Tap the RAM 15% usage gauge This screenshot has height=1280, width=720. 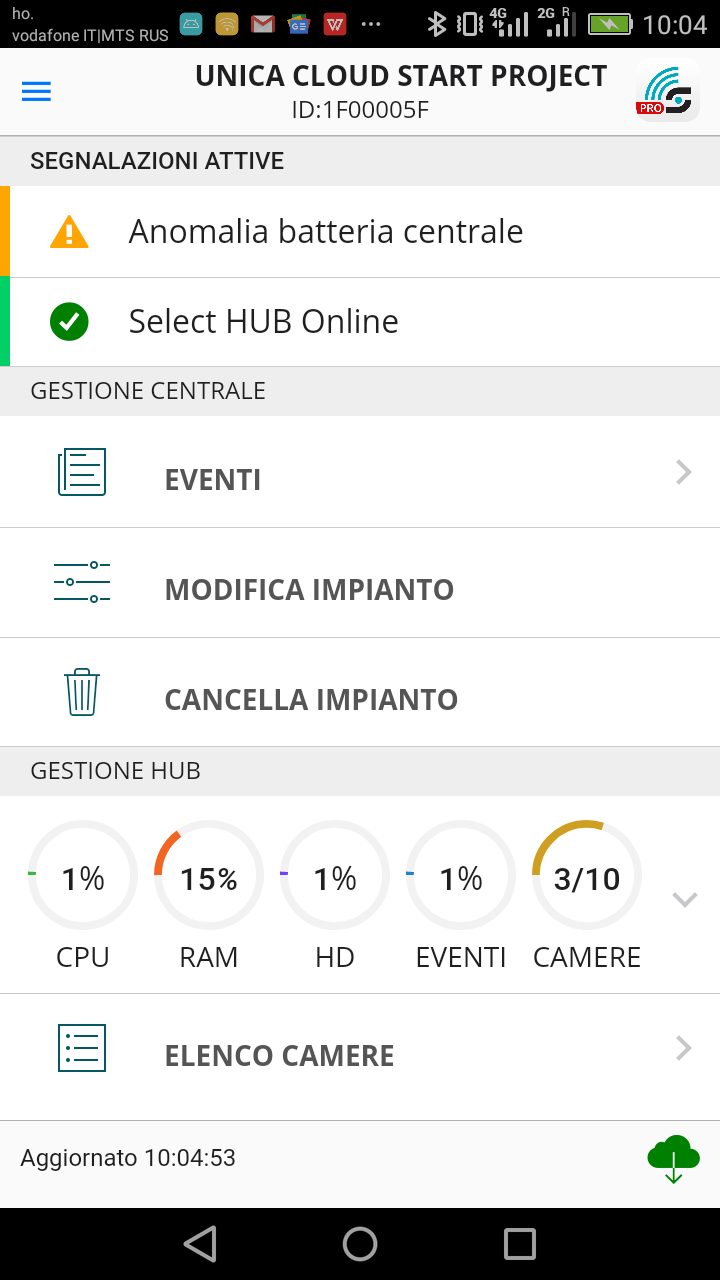[209, 877]
